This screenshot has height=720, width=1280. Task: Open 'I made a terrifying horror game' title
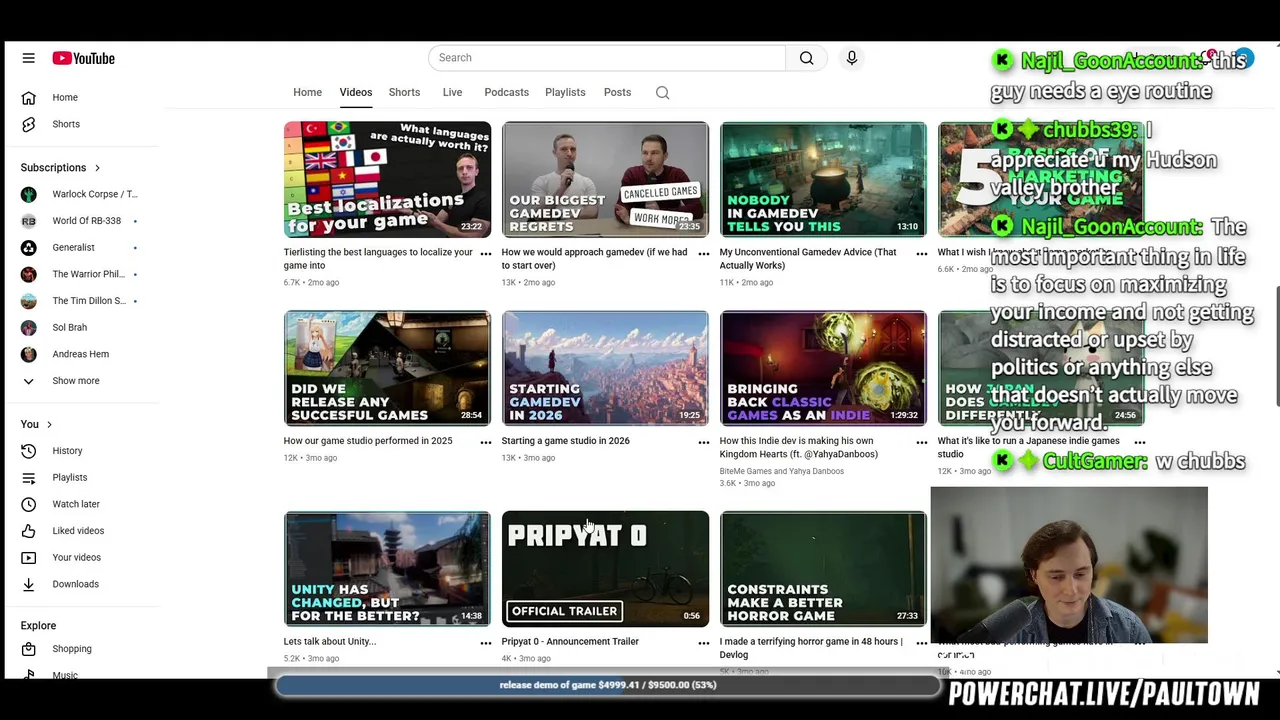(x=811, y=648)
